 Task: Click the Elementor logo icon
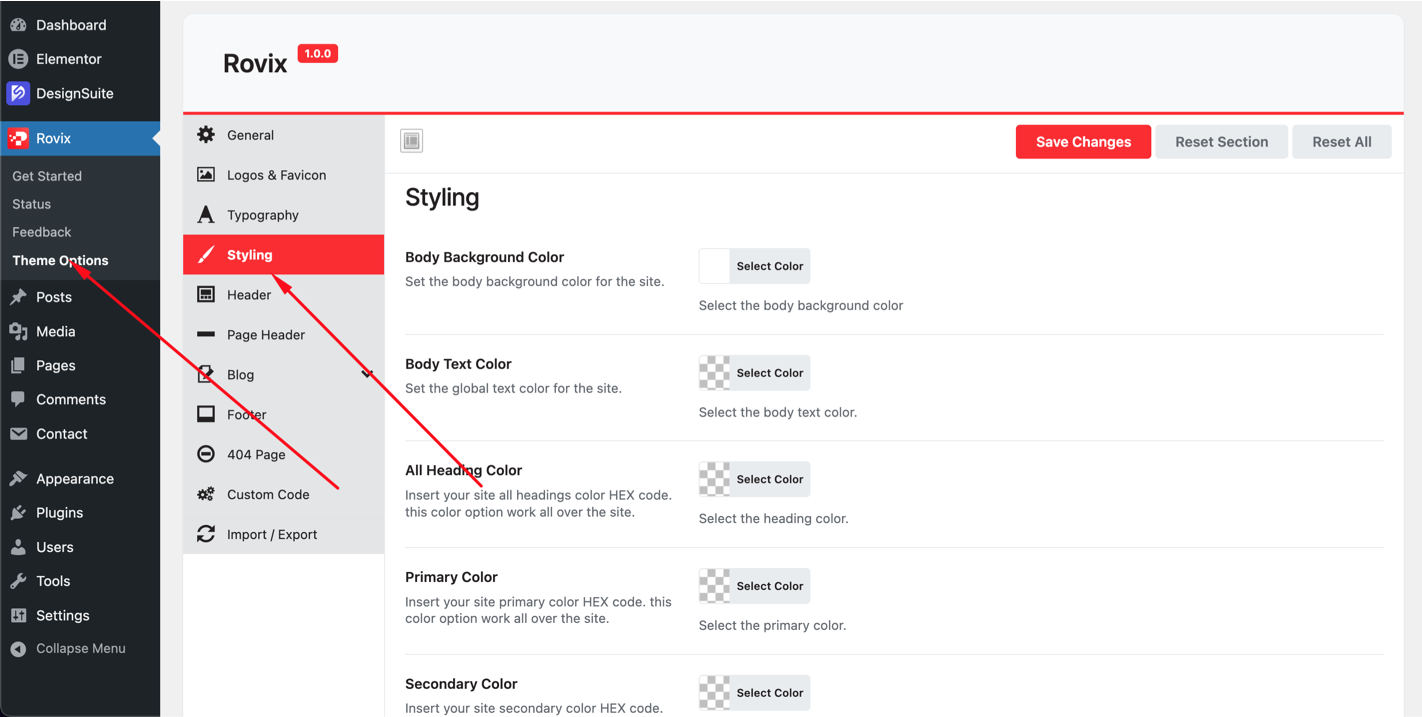pos(18,59)
